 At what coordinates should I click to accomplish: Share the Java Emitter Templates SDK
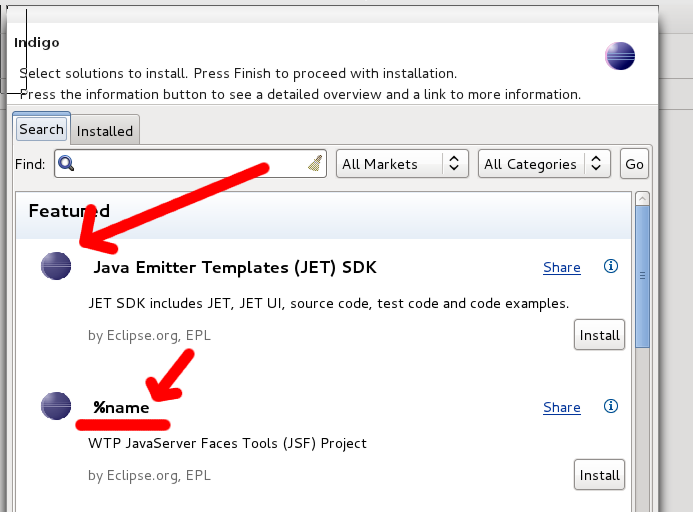tap(562, 267)
